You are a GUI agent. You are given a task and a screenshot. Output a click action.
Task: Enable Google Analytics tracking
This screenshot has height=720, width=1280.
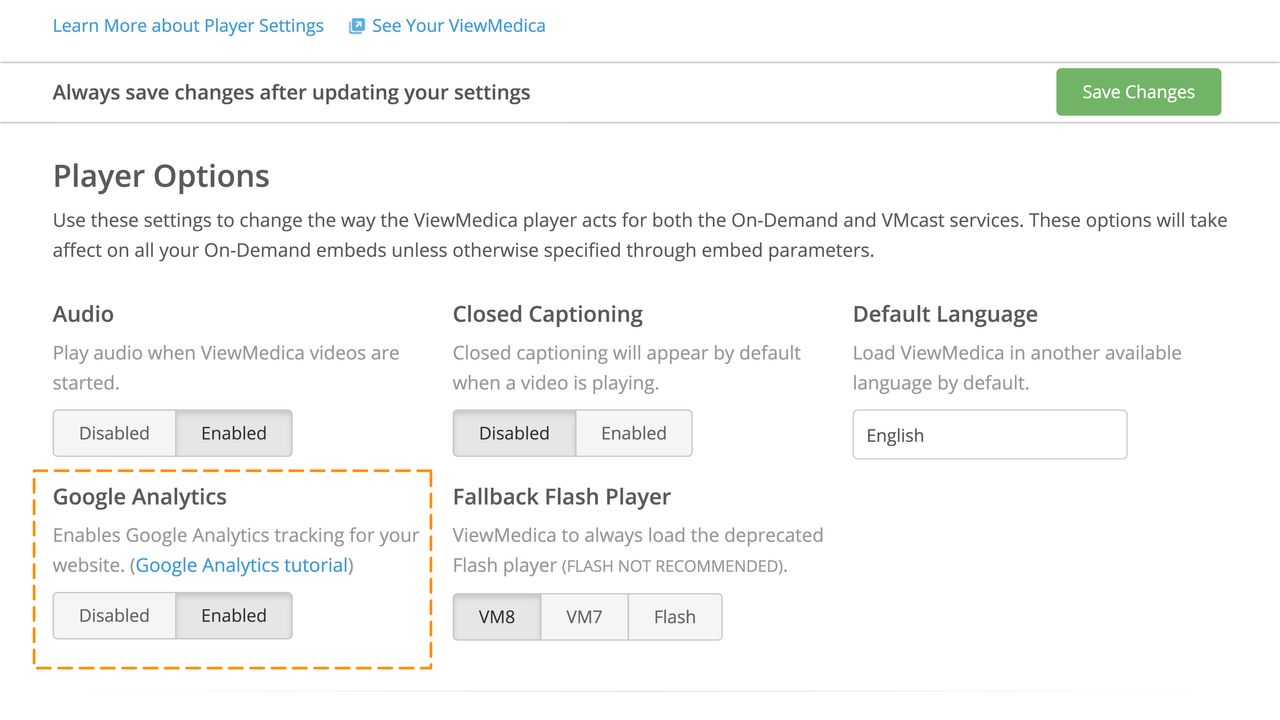pos(234,615)
